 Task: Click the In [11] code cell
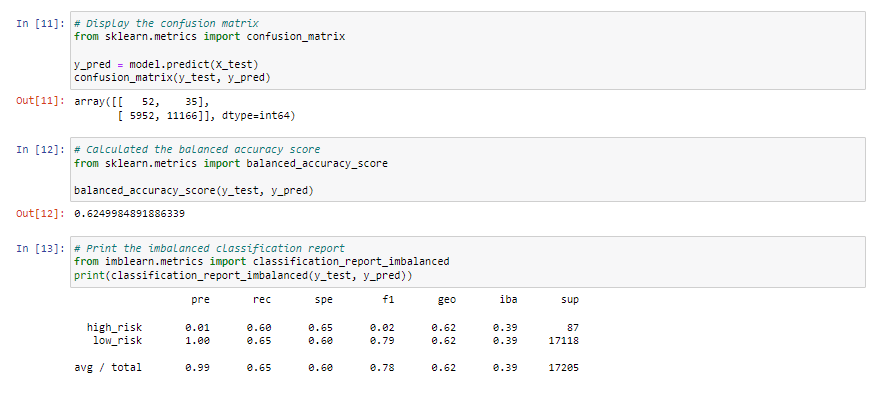tap(468, 50)
